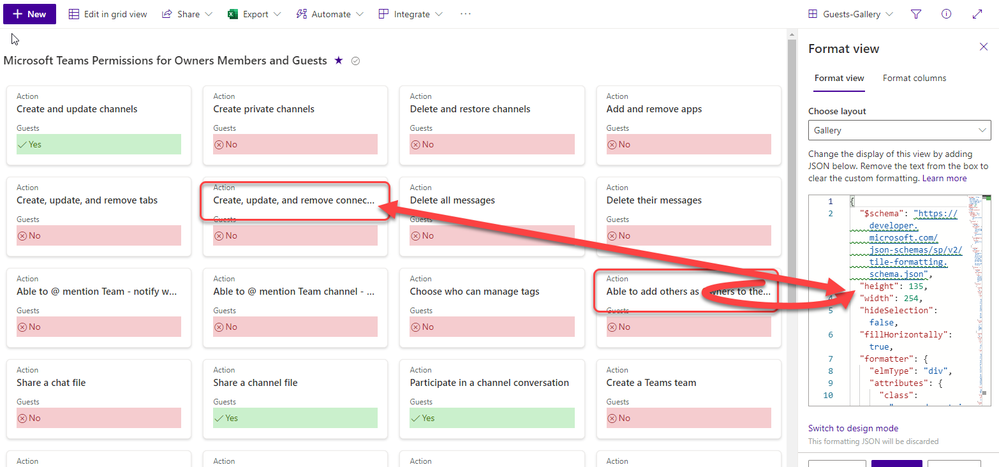Open the Share a chat file card

[99, 399]
